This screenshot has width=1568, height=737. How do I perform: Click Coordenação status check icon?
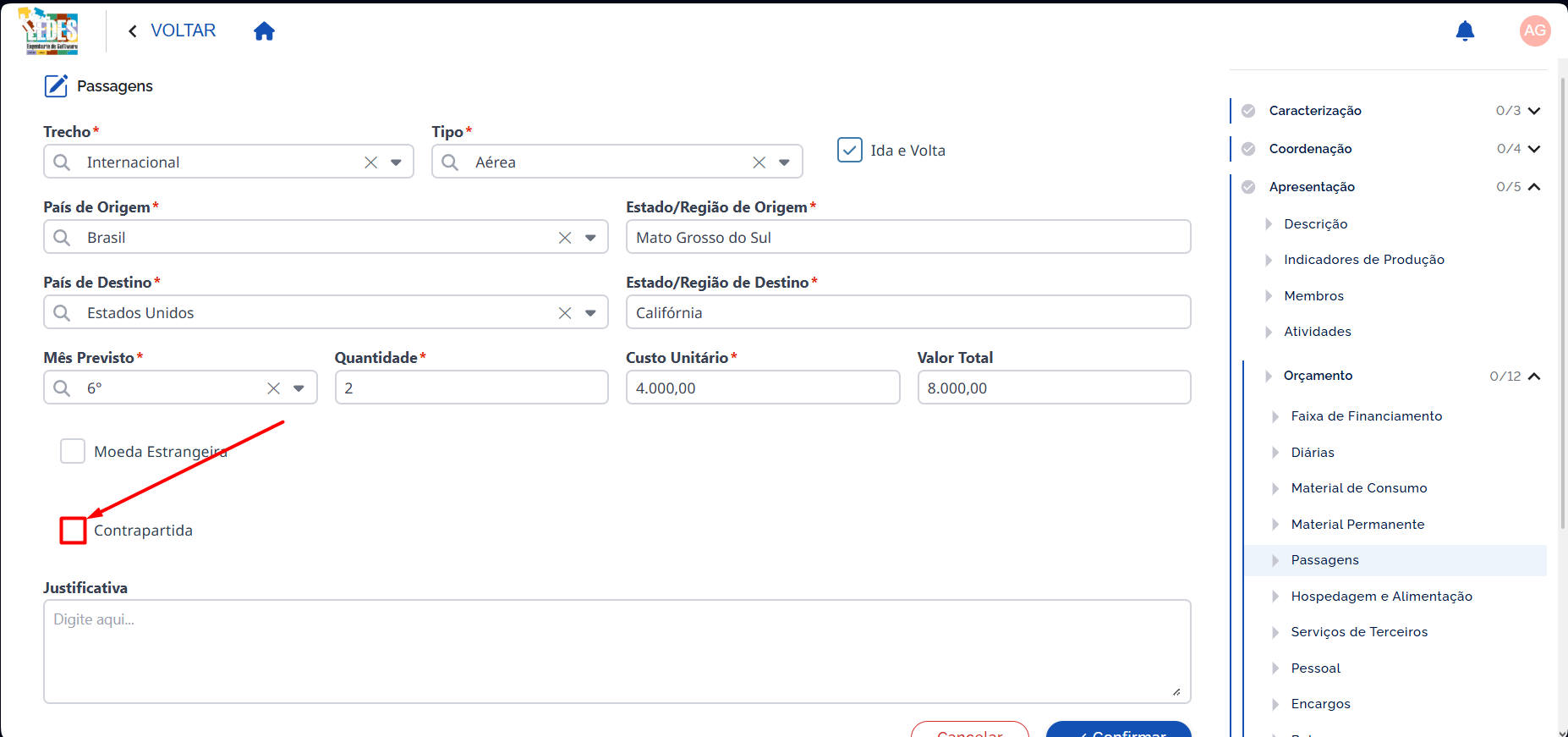[1248, 149]
